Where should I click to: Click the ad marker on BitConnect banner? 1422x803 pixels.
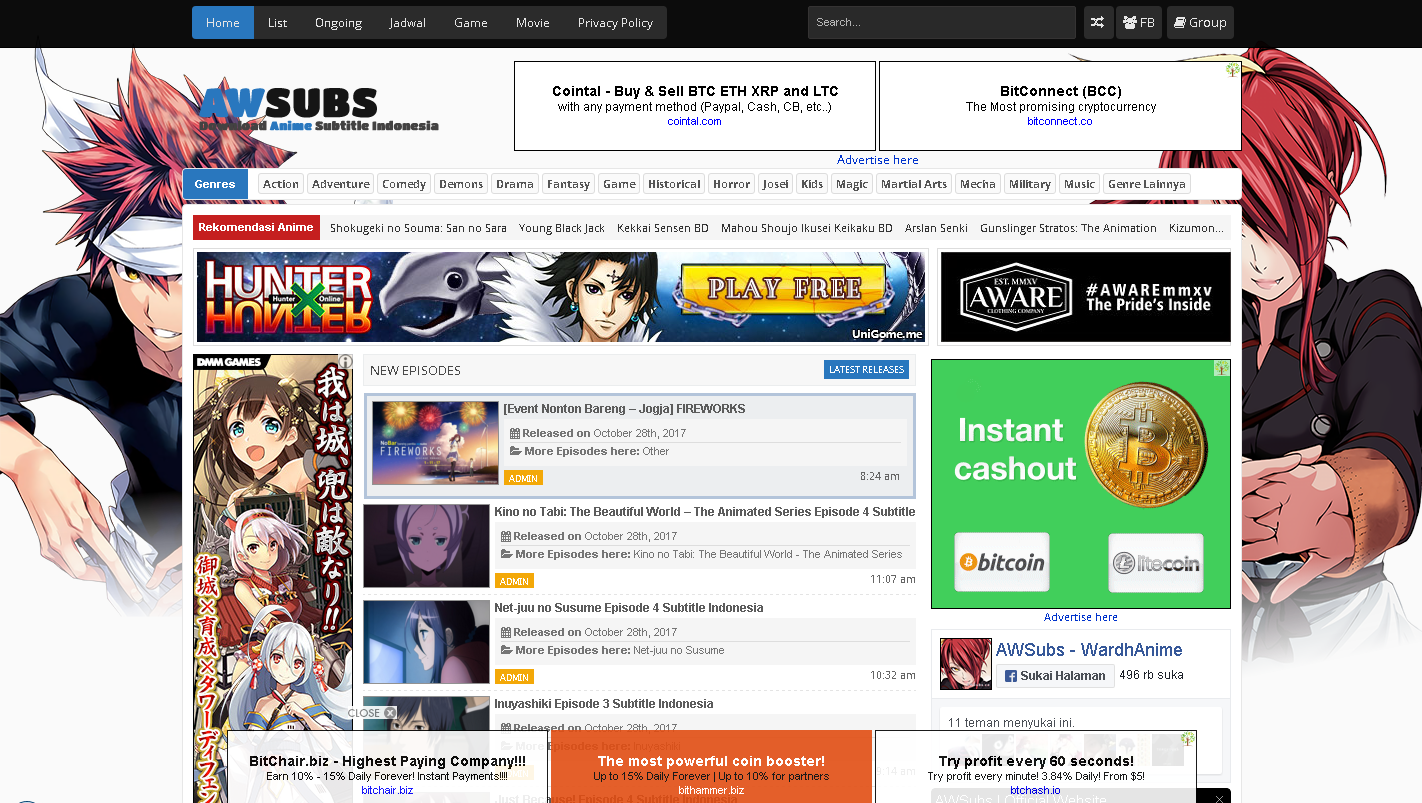tap(1233, 70)
